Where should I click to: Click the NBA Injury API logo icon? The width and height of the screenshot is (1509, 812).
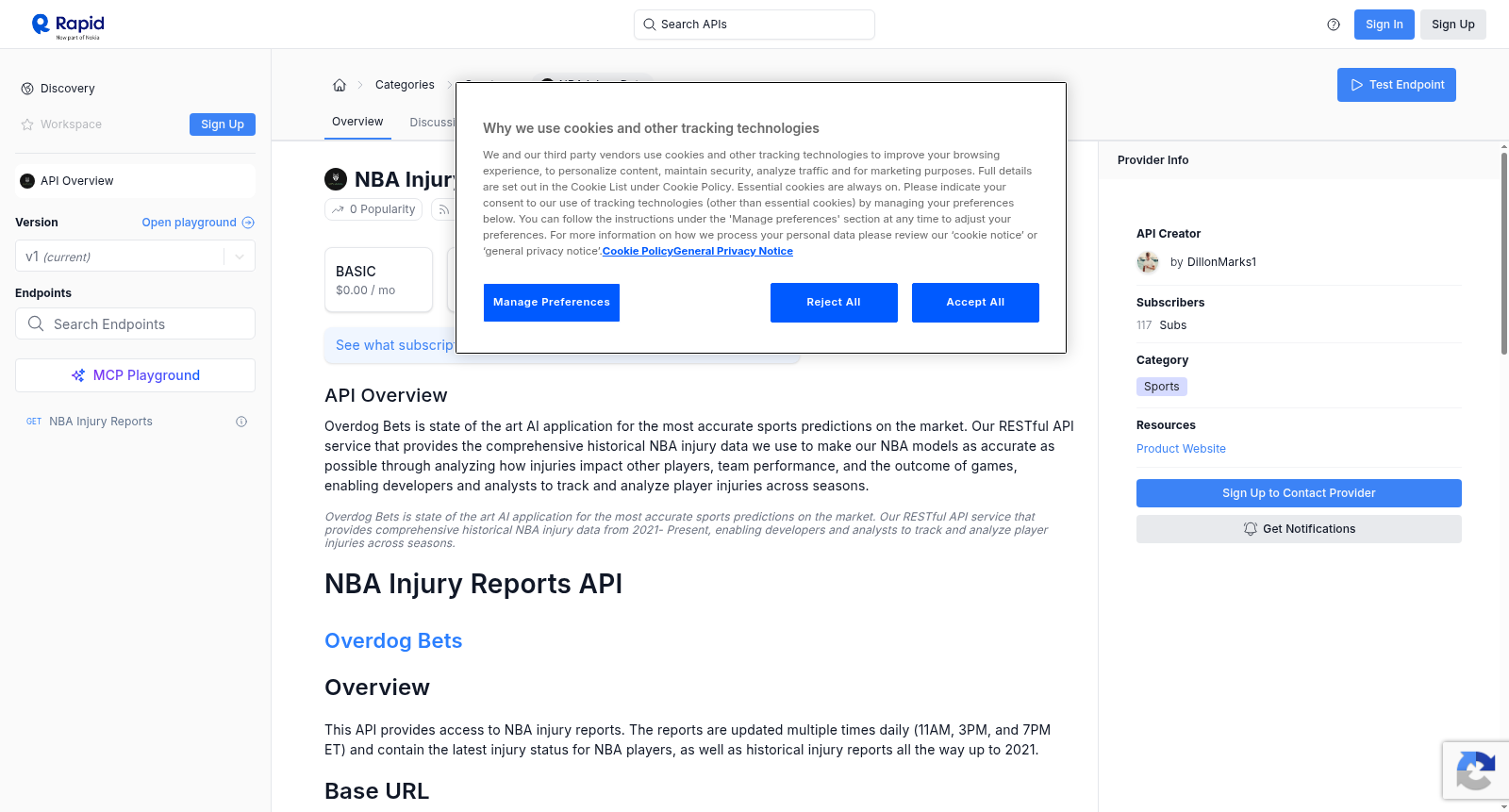pos(336,179)
